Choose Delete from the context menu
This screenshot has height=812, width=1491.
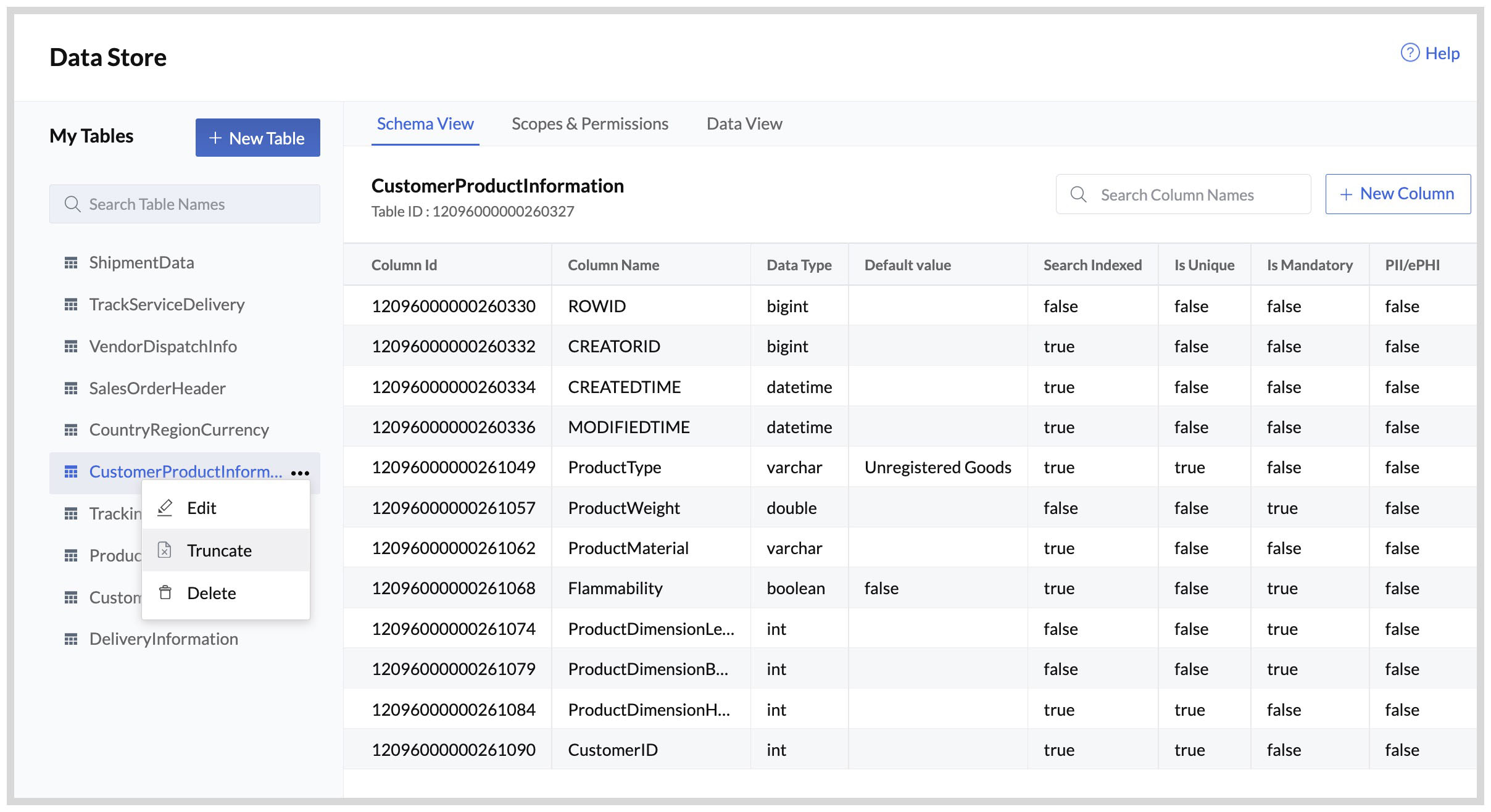[212, 592]
